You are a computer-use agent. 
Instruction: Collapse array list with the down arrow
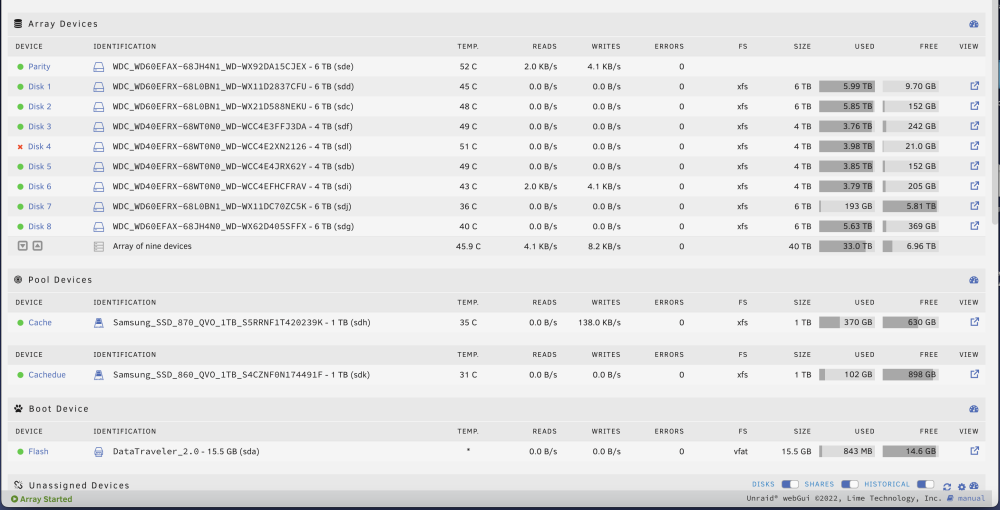point(23,245)
